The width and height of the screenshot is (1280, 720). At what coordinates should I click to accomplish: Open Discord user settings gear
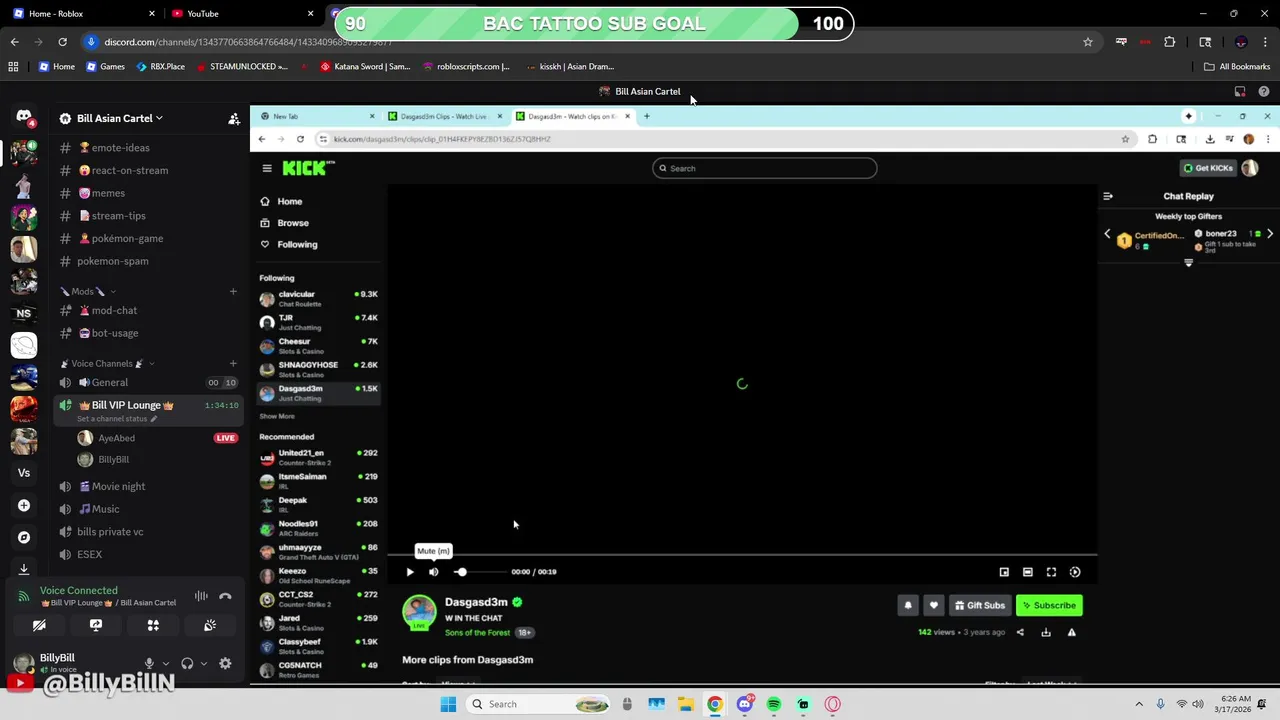click(225, 663)
